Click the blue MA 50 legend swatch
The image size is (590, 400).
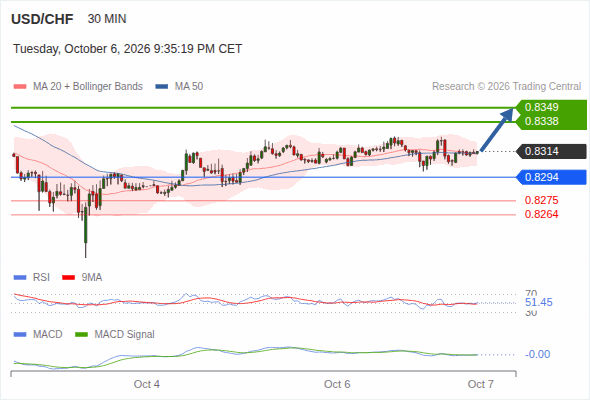tap(162, 87)
